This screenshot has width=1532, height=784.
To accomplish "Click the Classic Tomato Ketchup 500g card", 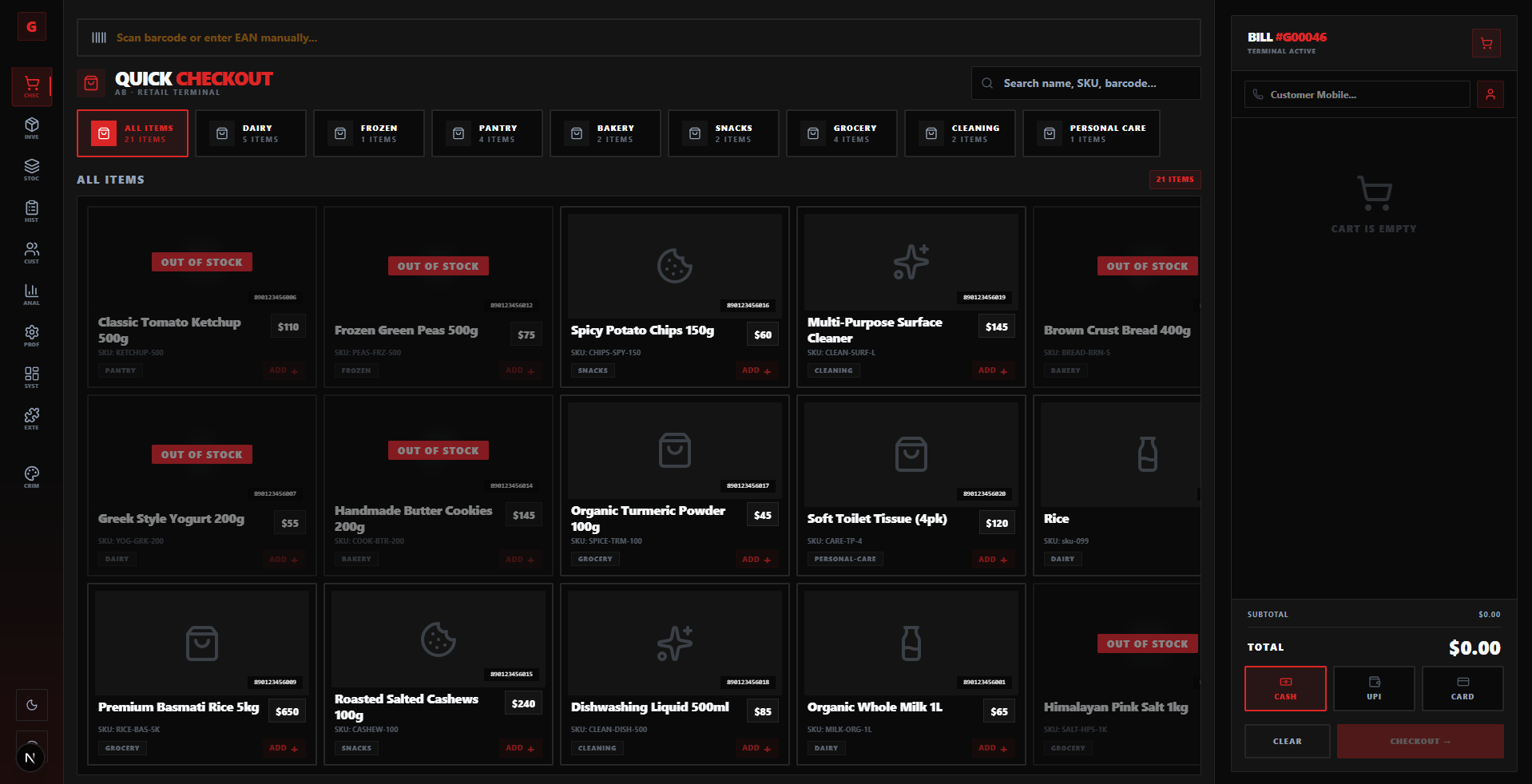I will (202, 297).
